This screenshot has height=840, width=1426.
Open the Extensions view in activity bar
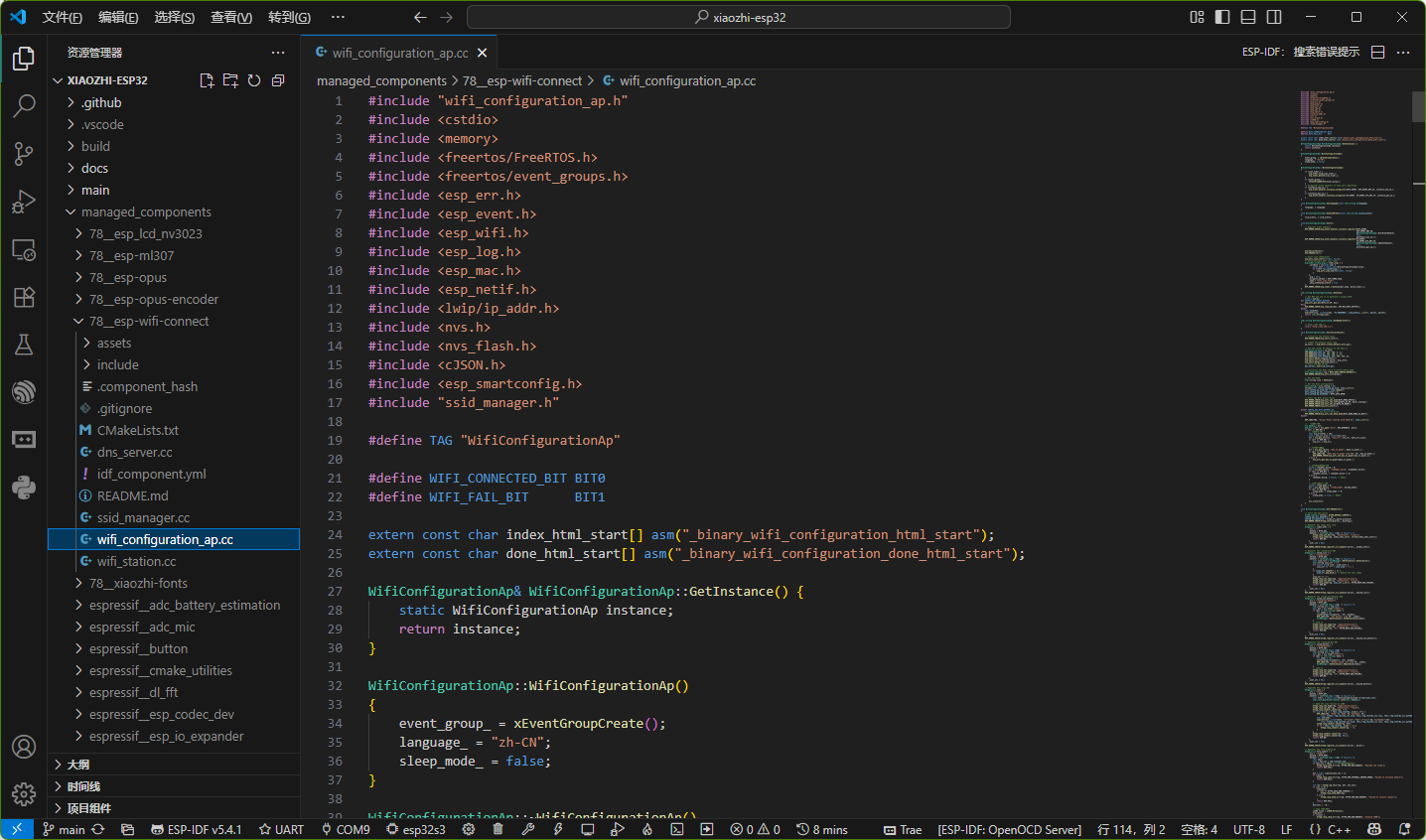point(24,297)
